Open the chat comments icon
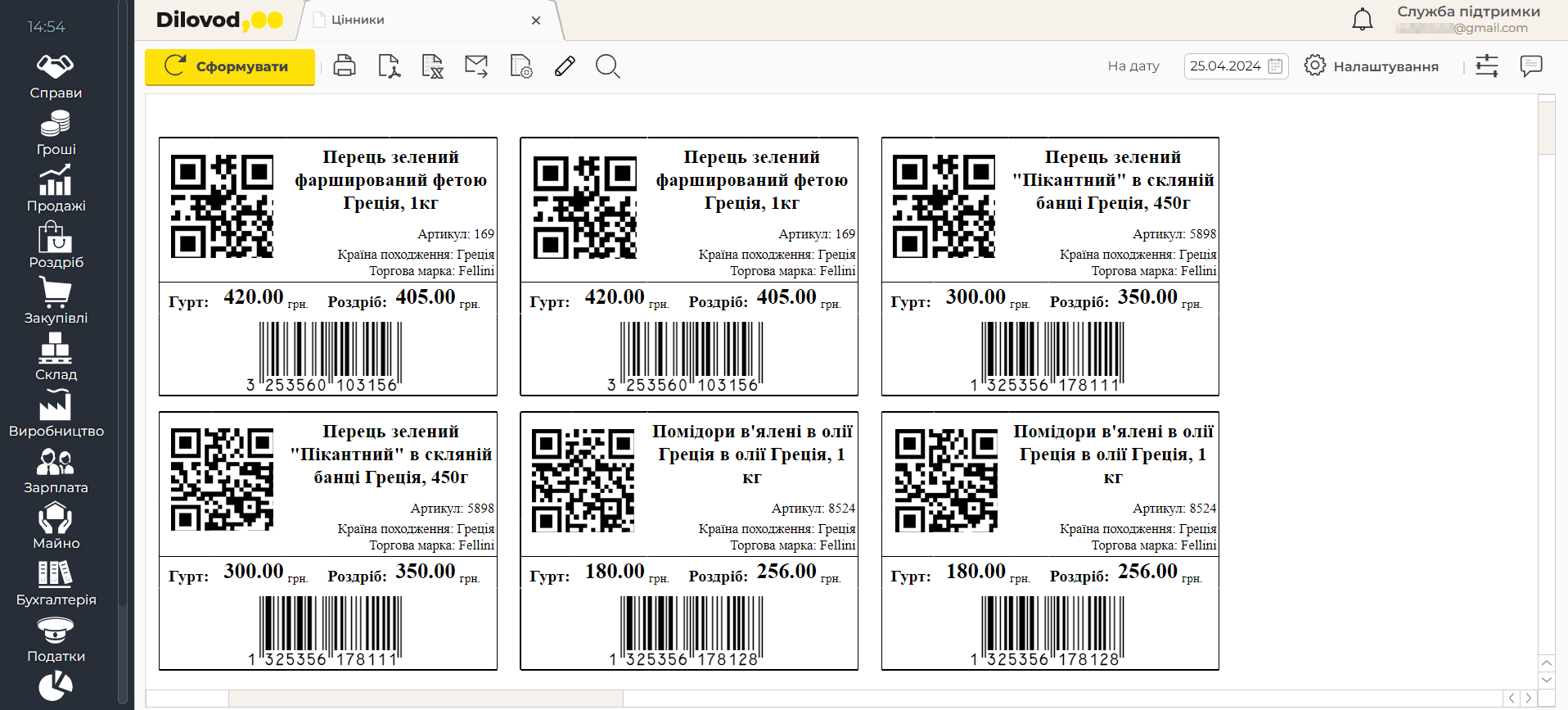1568x710 pixels. point(1530,66)
